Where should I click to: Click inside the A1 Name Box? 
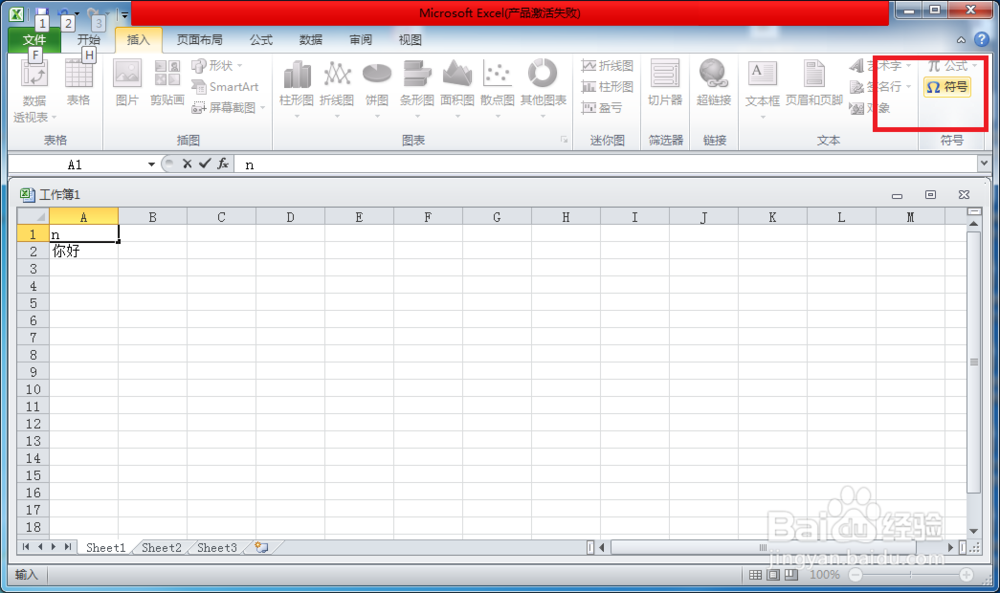point(75,165)
